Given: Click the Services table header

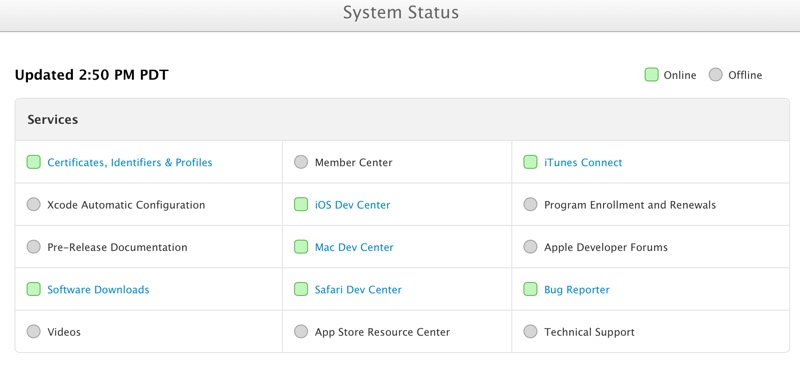Looking at the screenshot, I should (402, 119).
